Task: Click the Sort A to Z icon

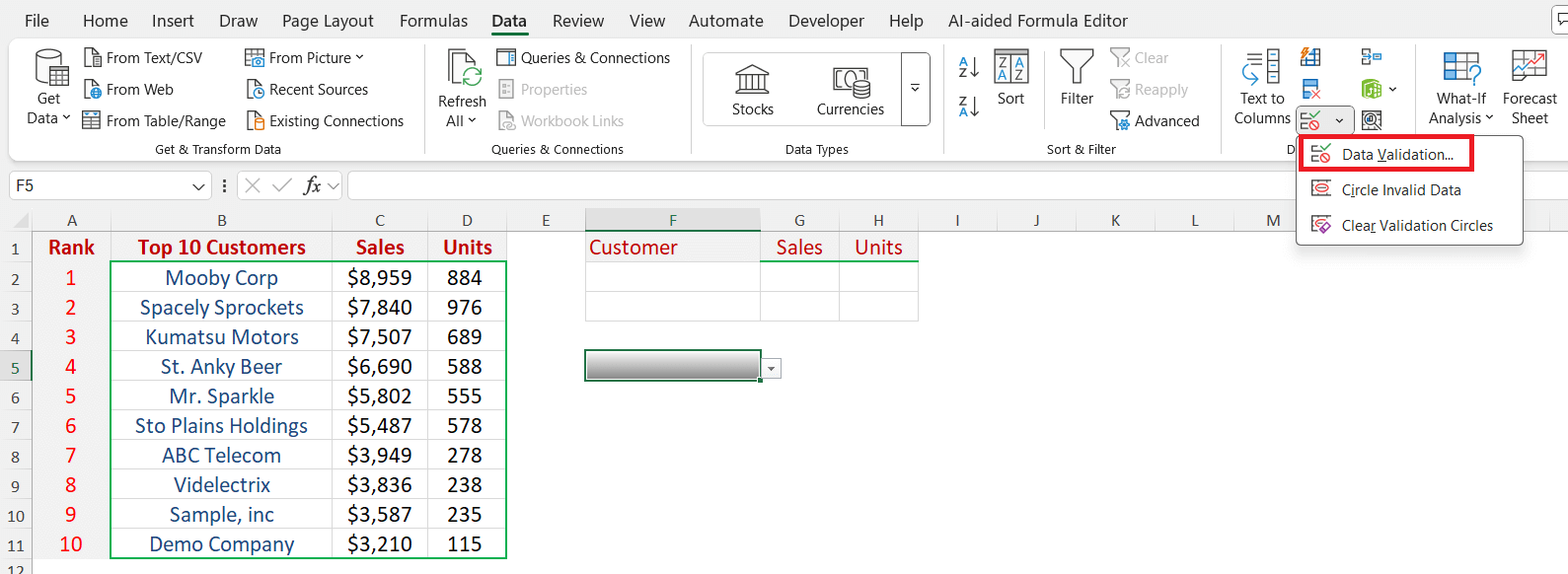Action: coord(968,67)
